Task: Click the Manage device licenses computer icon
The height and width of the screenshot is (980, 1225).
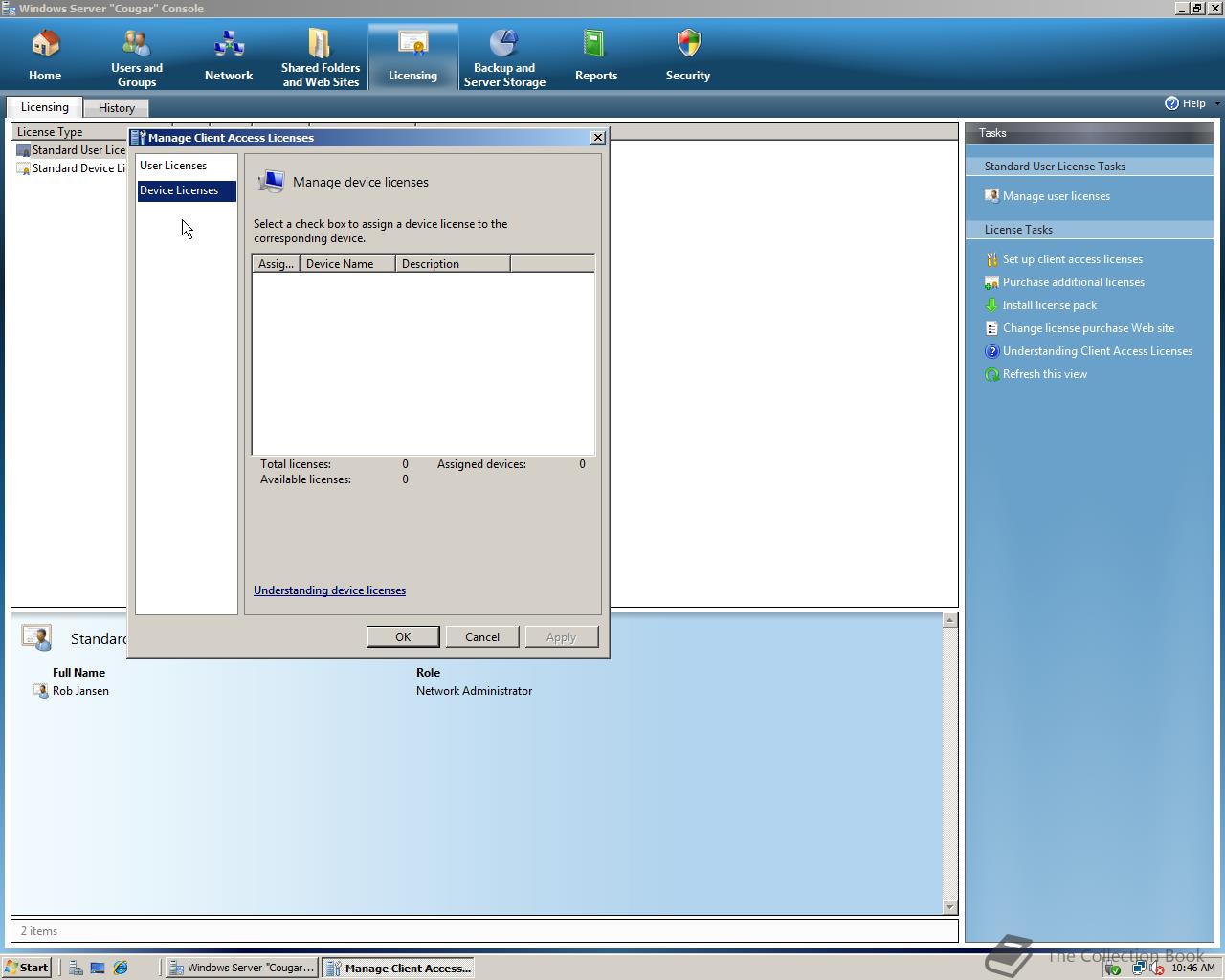Action: coord(271,182)
